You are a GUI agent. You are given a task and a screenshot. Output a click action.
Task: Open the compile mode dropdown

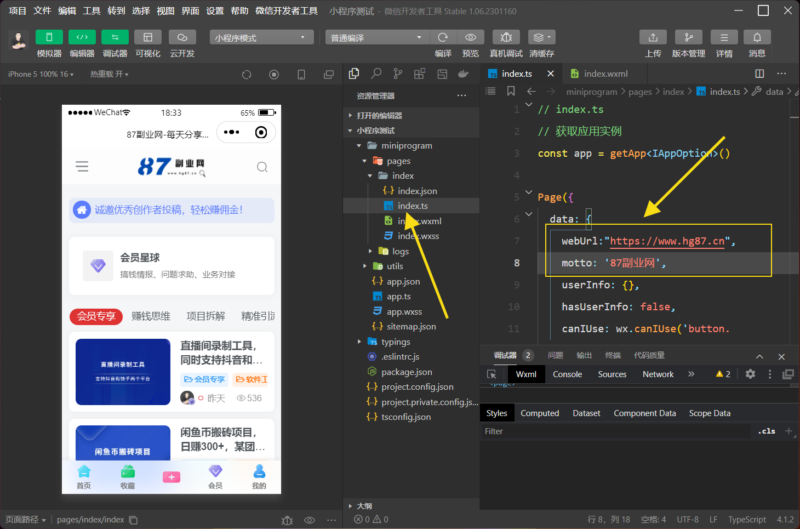pyautogui.click(x=377, y=37)
